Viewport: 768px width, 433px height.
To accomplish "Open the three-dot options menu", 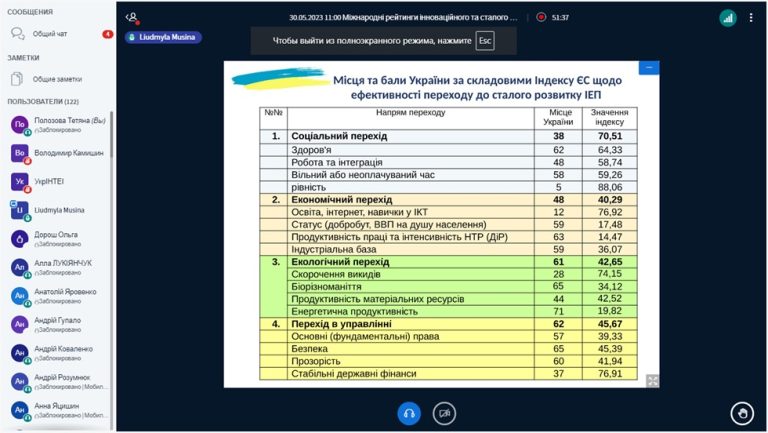I will 751,18.
